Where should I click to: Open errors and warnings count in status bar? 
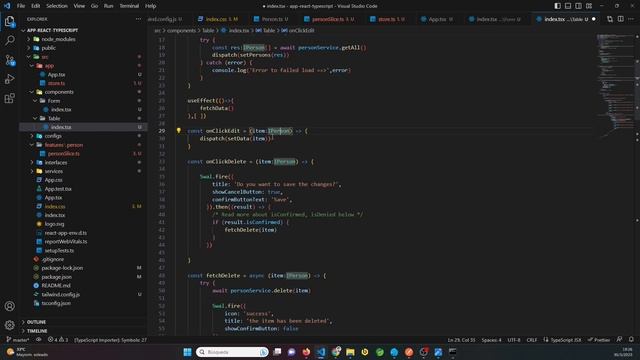point(58,340)
